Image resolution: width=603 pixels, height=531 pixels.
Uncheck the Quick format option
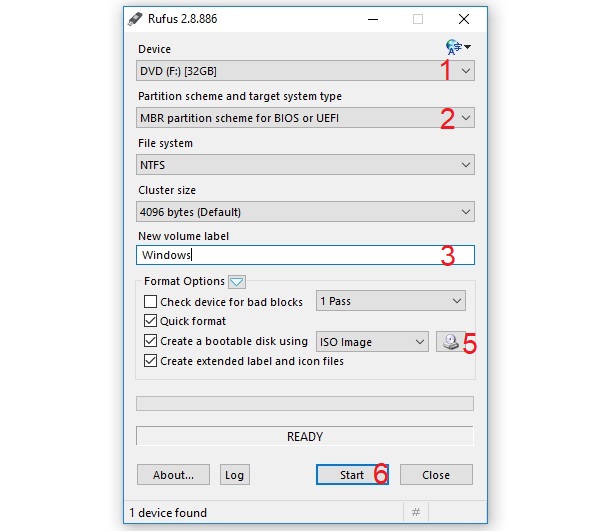(x=150, y=321)
